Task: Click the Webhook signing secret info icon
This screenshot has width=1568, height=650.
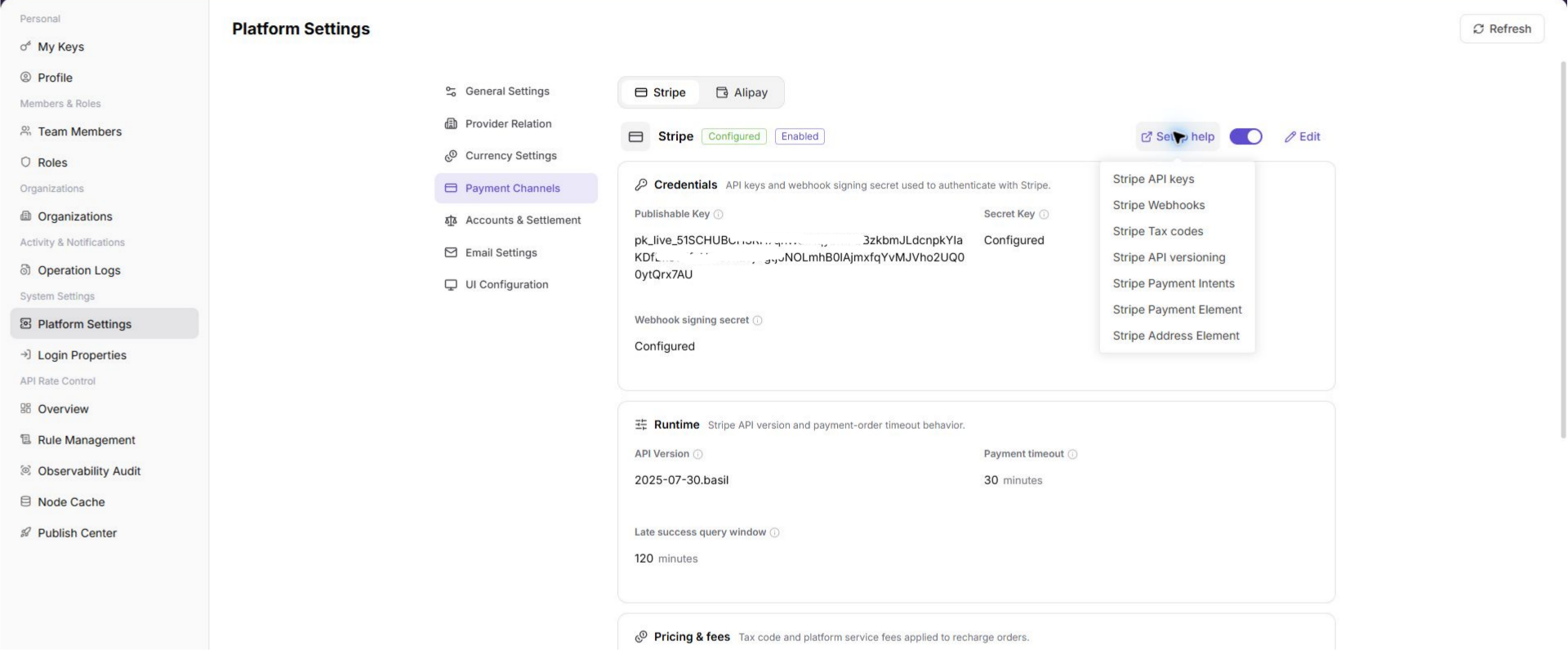Action: click(x=758, y=321)
